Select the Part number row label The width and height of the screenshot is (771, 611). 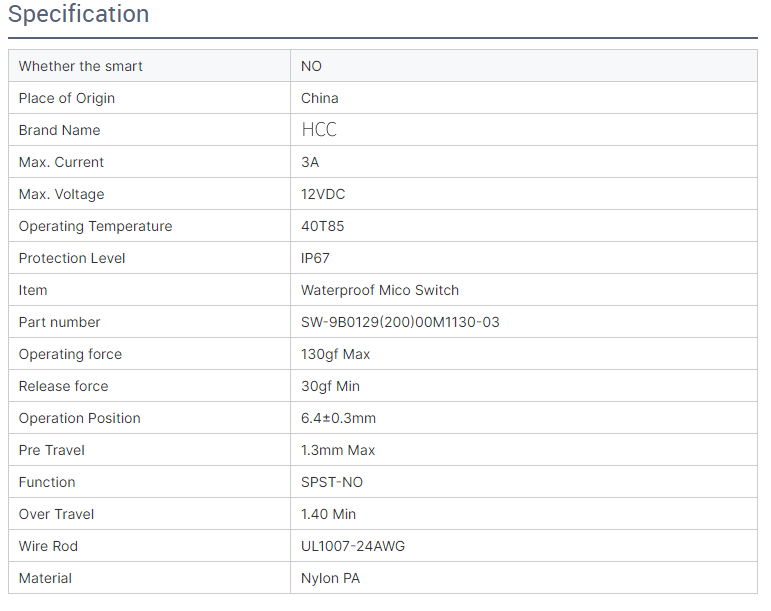[x=60, y=322]
